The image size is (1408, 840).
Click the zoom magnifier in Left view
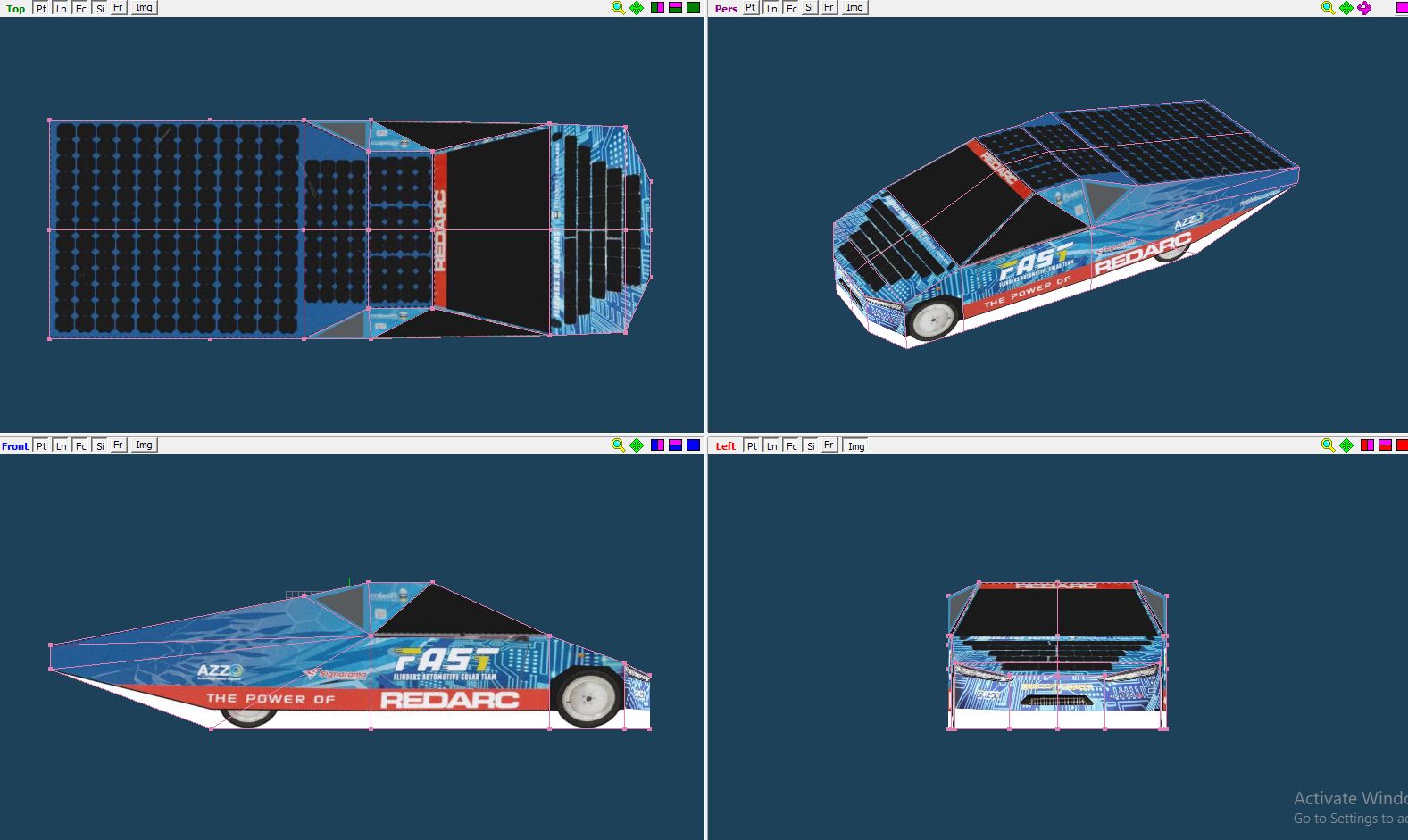(x=1328, y=445)
